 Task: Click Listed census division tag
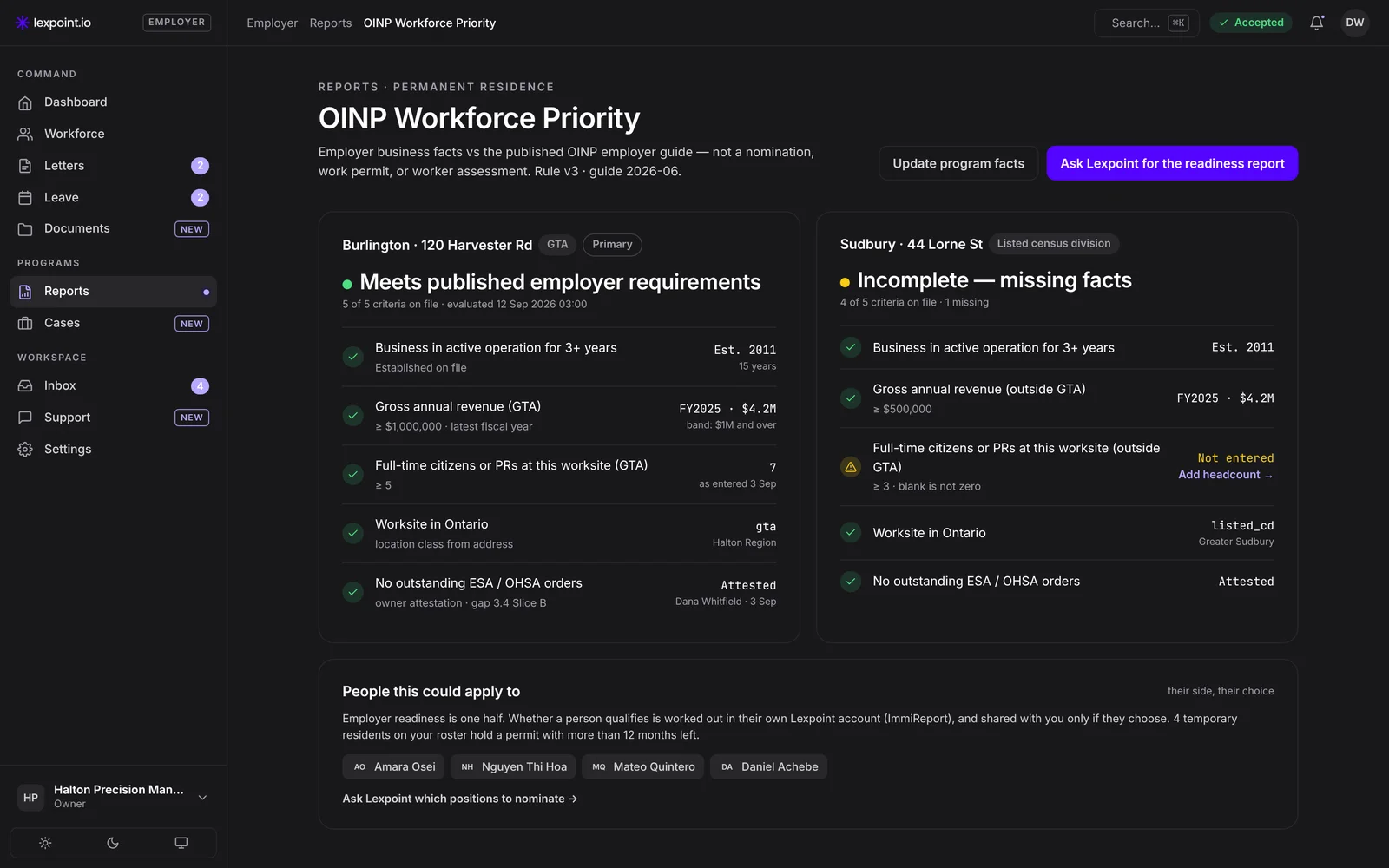point(1053,244)
